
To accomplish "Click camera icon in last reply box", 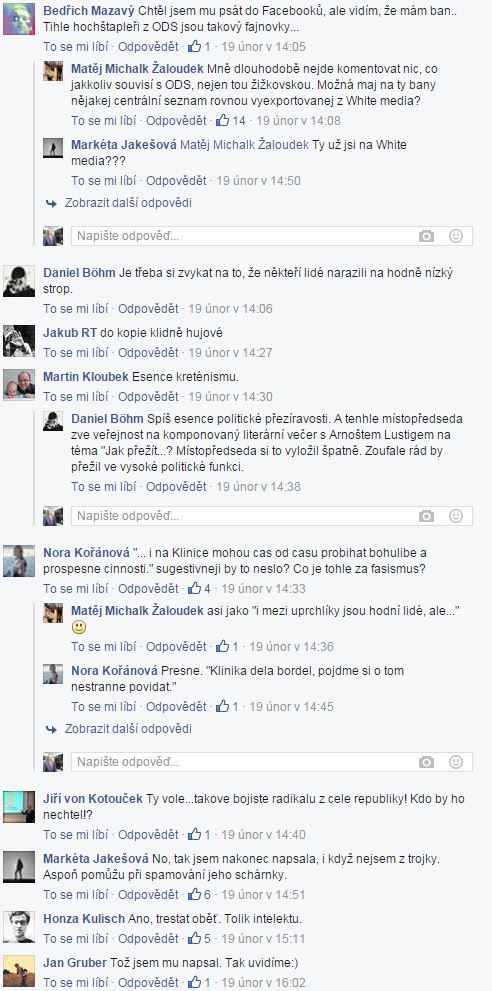I will point(426,762).
